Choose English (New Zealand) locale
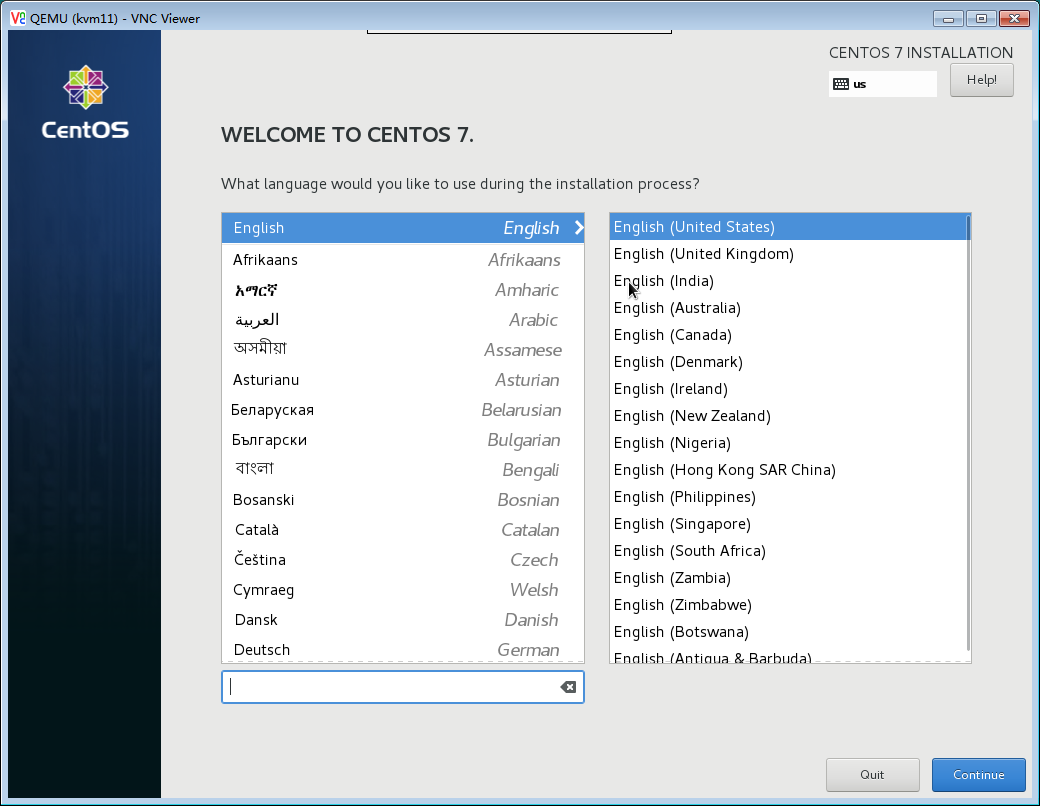The image size is (1040, 806). (x=788, y=416)
